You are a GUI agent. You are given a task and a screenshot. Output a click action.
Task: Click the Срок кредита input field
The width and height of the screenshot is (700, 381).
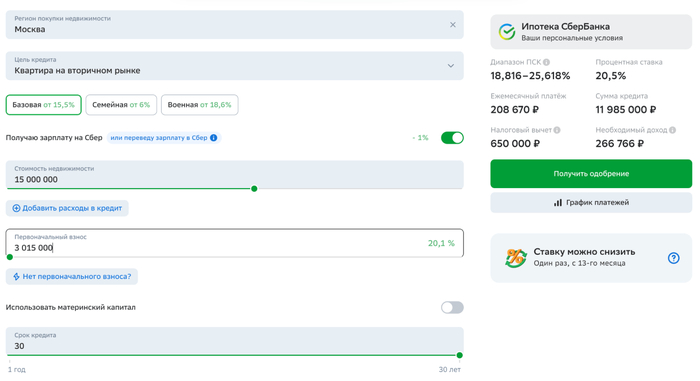pyautogui.click(x=234, y=341)
